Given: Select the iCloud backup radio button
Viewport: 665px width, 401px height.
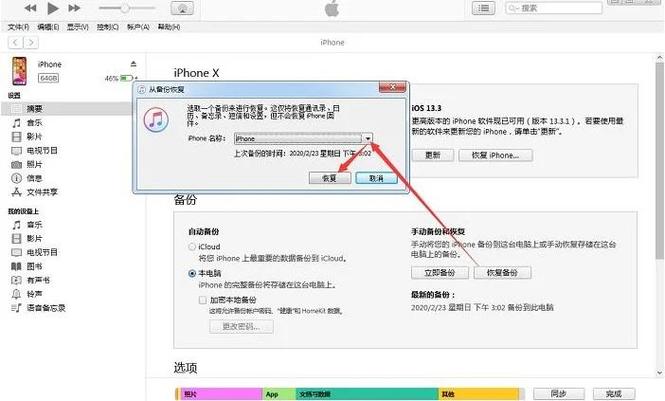Looking at the screenshot, I should 192,247.
